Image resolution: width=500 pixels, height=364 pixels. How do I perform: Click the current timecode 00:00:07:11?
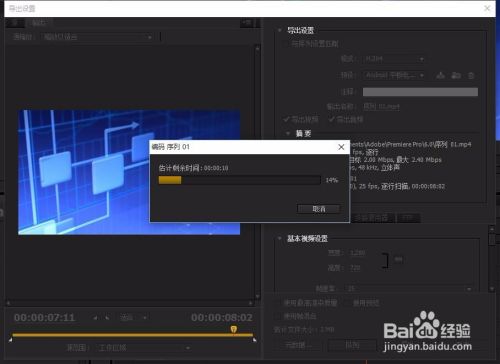[x=44, y=318]
